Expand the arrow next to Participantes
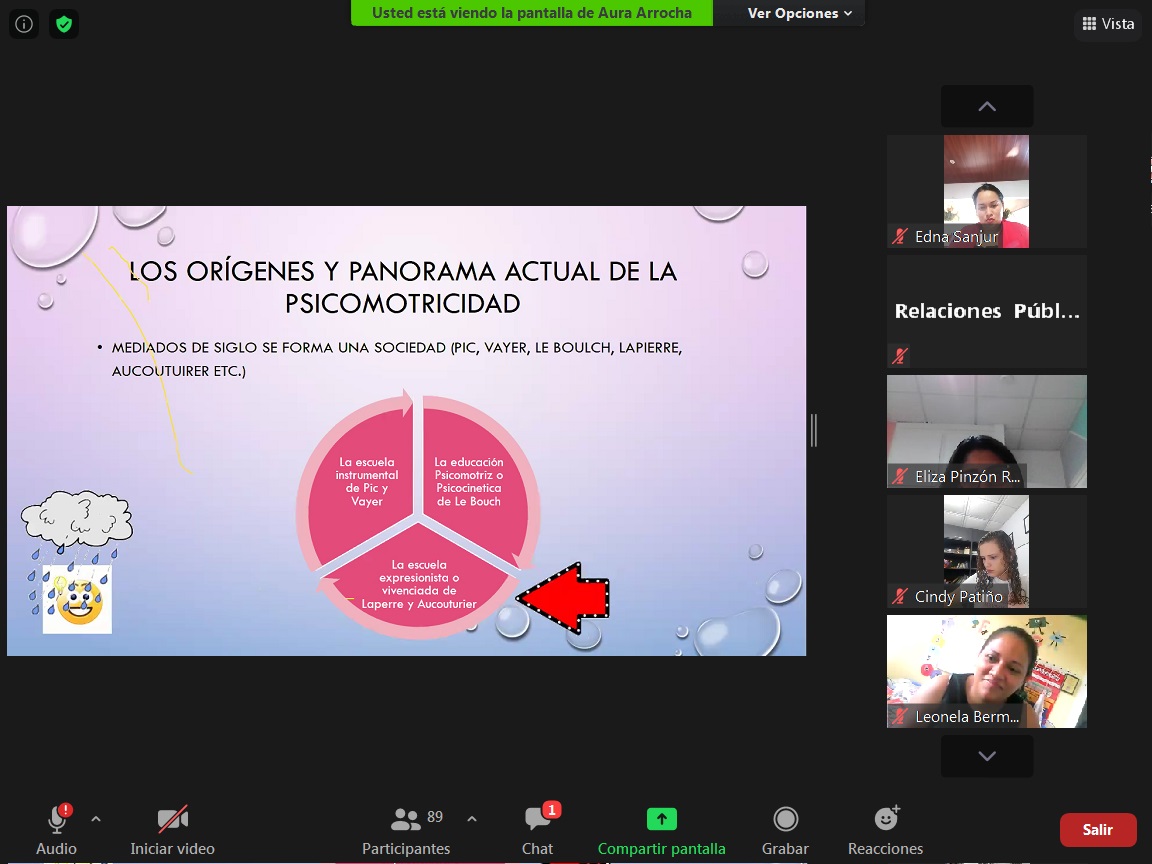This screenshot has height=864, width=1152. pyautogui.click(x=472, y=818)
